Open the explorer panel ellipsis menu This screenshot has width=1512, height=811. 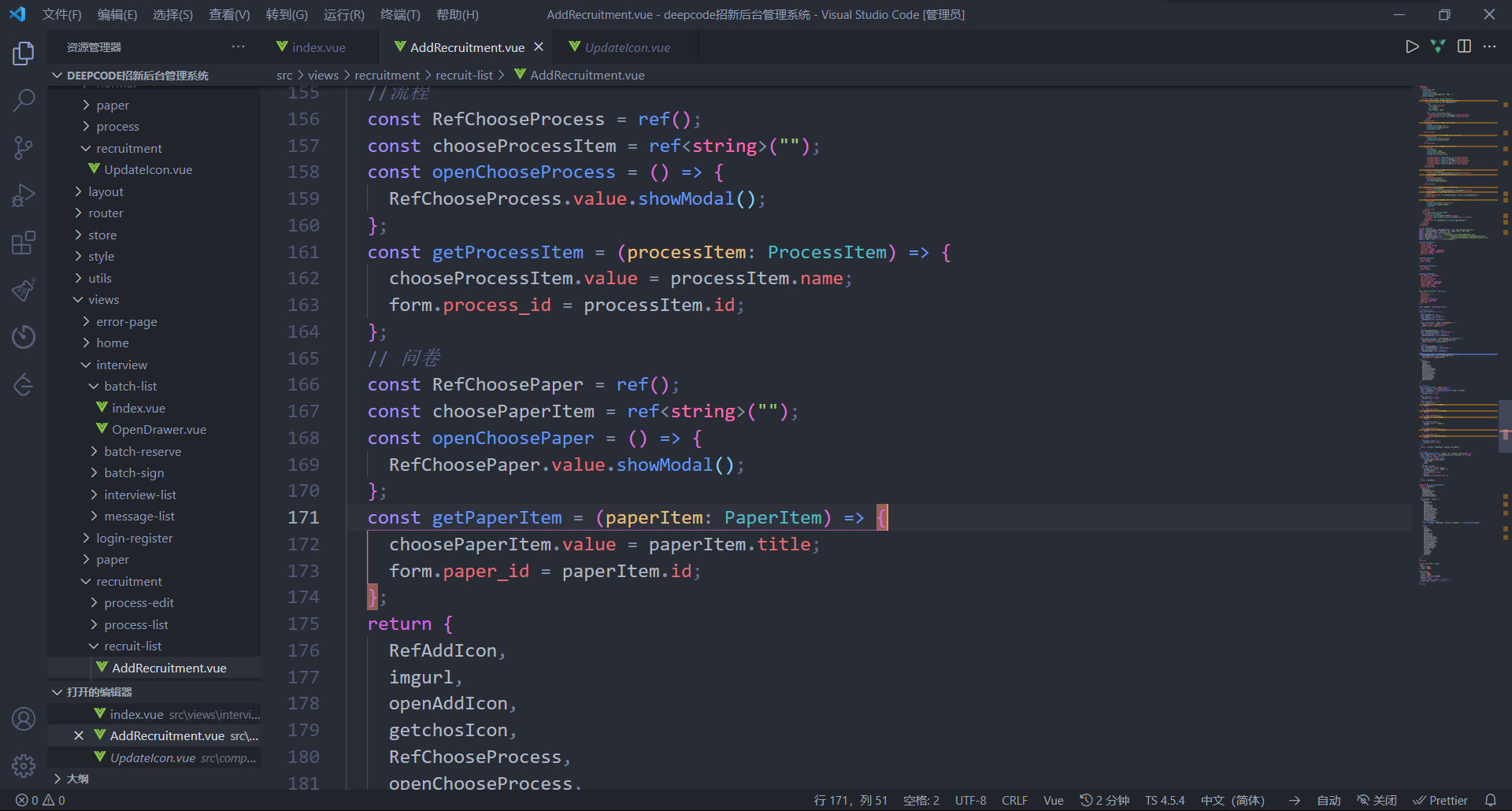coord(238,46)
